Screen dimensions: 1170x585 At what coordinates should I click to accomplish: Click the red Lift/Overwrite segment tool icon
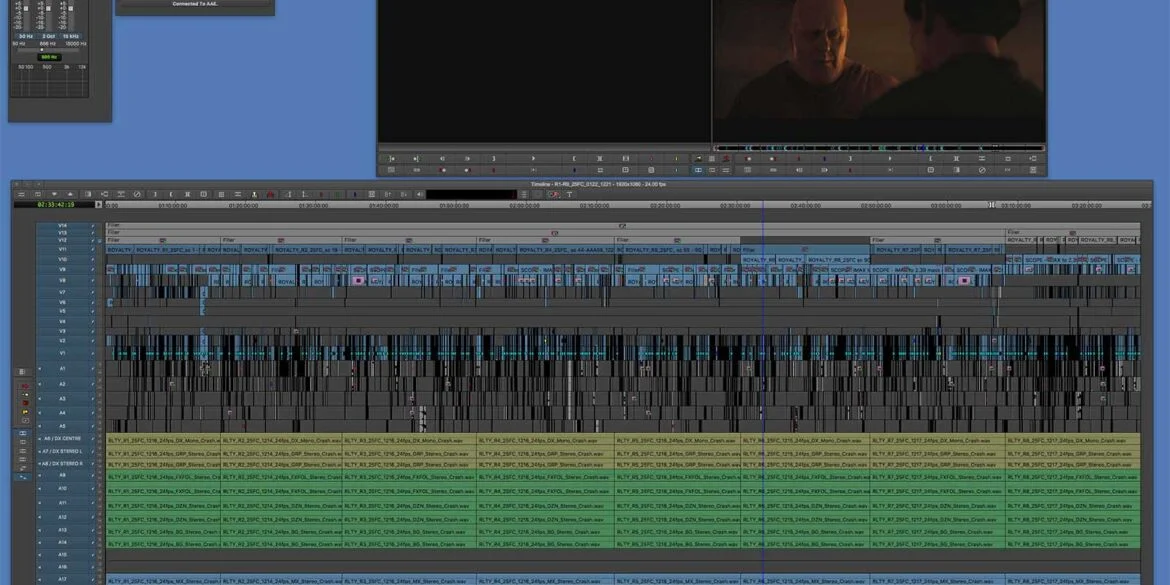pos(270,194)
